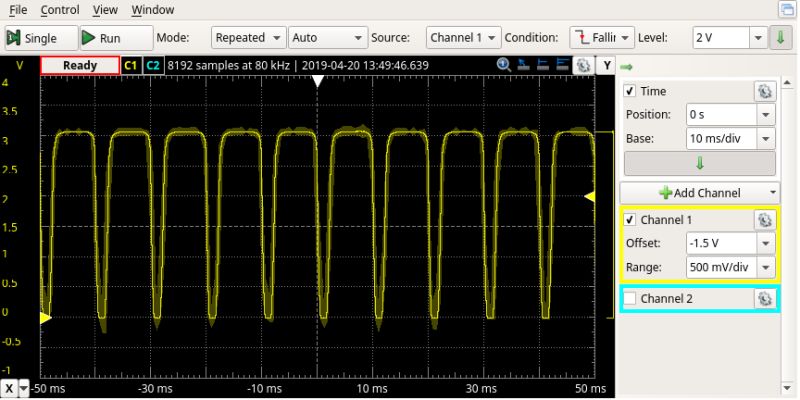Click the '3.5' voltage axis label
The height and width of the screenshot is (400, 800).
9,111
